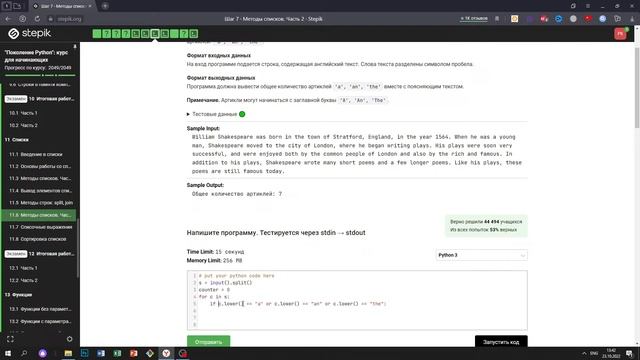Open PowerPoint from the taskbar
Image resolution: width=640 pixels, height=360 pixels.
pos(133,353)
